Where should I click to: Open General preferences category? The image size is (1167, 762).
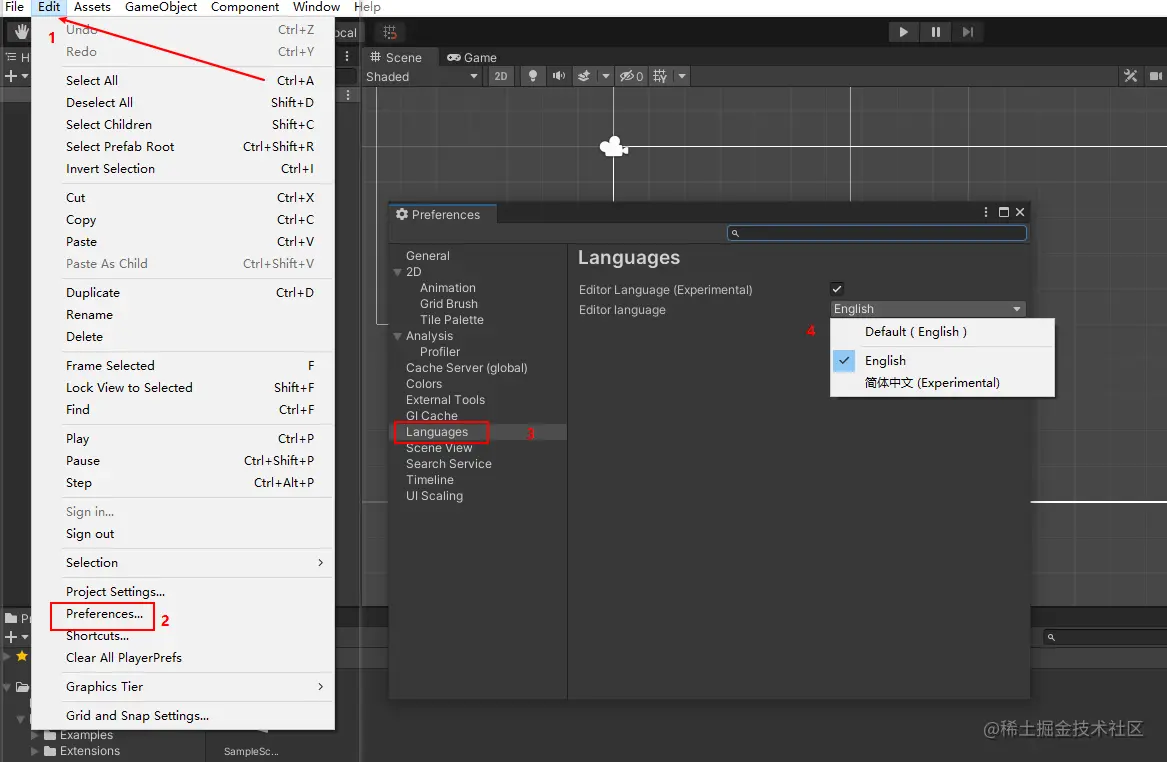tap(427, 256)
